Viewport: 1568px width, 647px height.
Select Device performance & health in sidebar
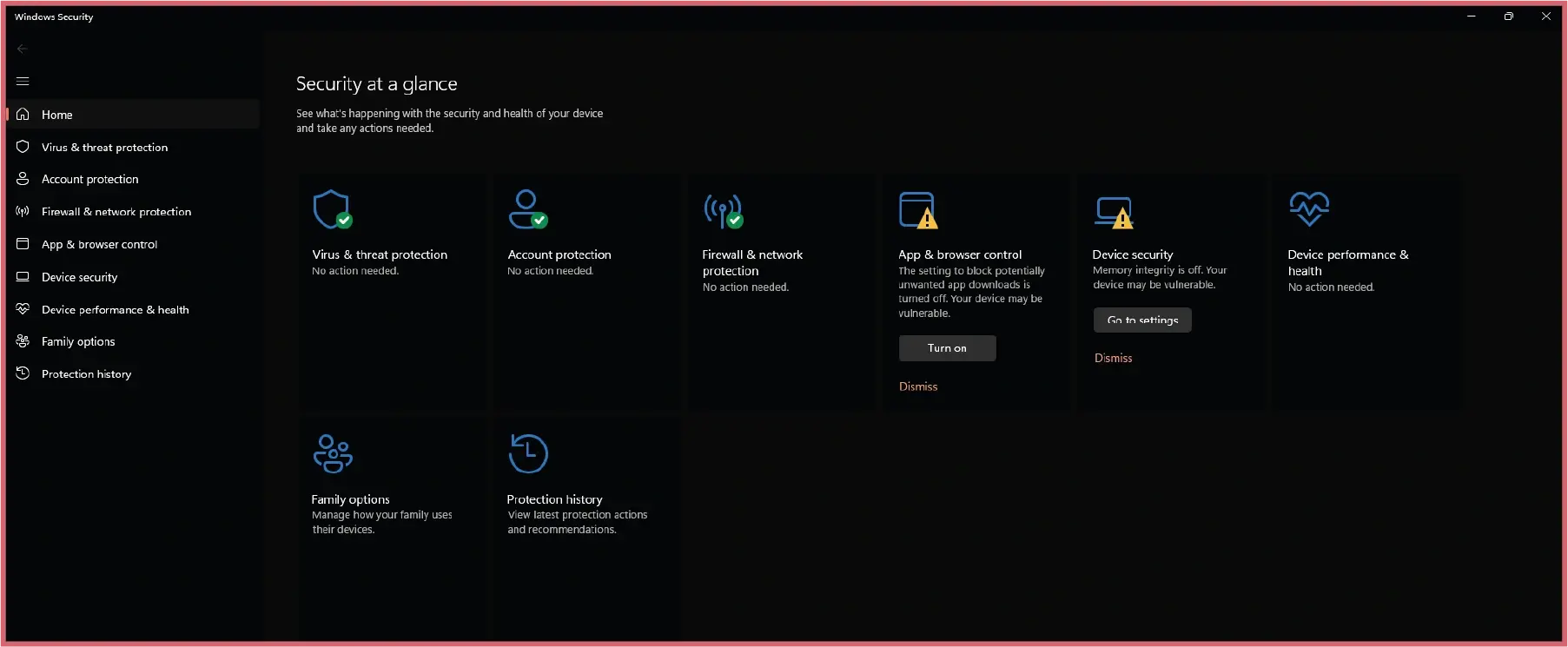point(133,309)
